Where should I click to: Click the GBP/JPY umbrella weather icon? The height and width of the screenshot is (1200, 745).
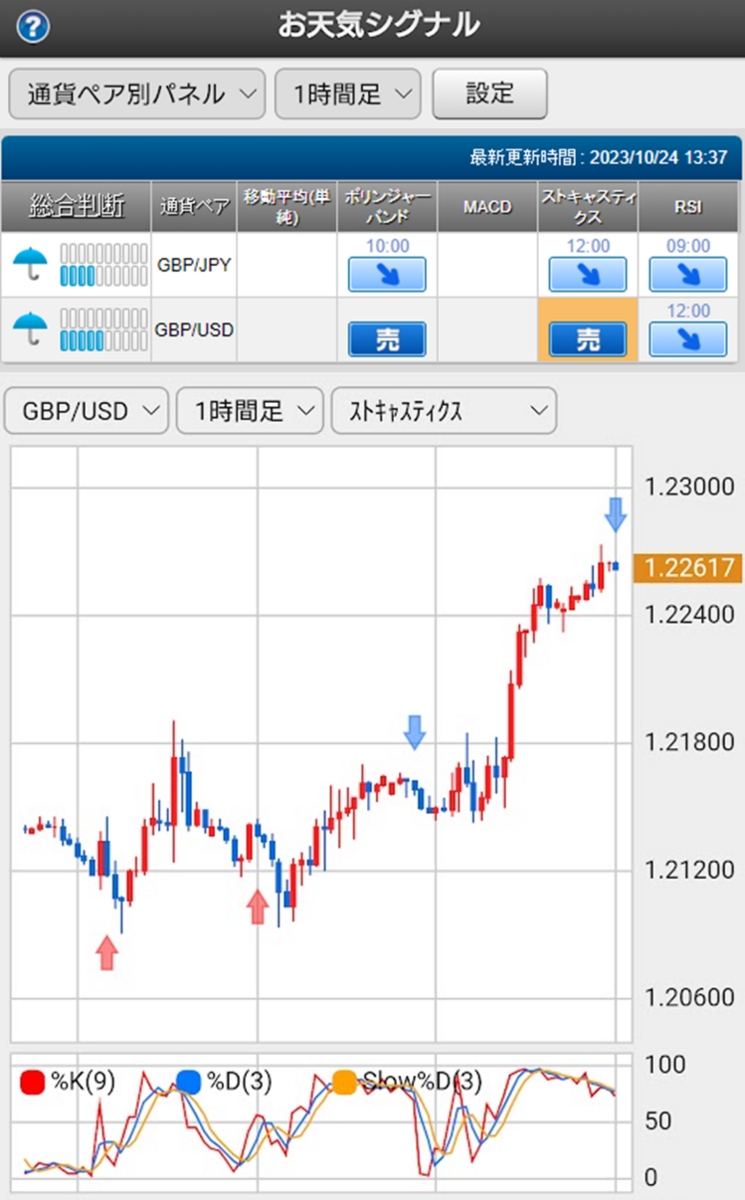point(30,265)
